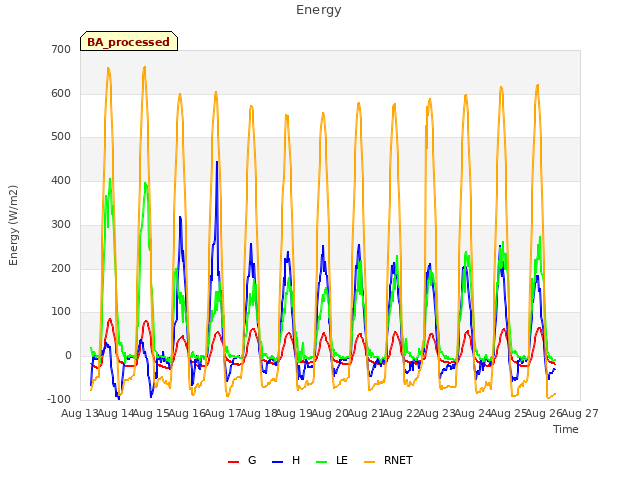Click the Aug 25 x-axis date label
640x480 pixels.
coord(509,414)
